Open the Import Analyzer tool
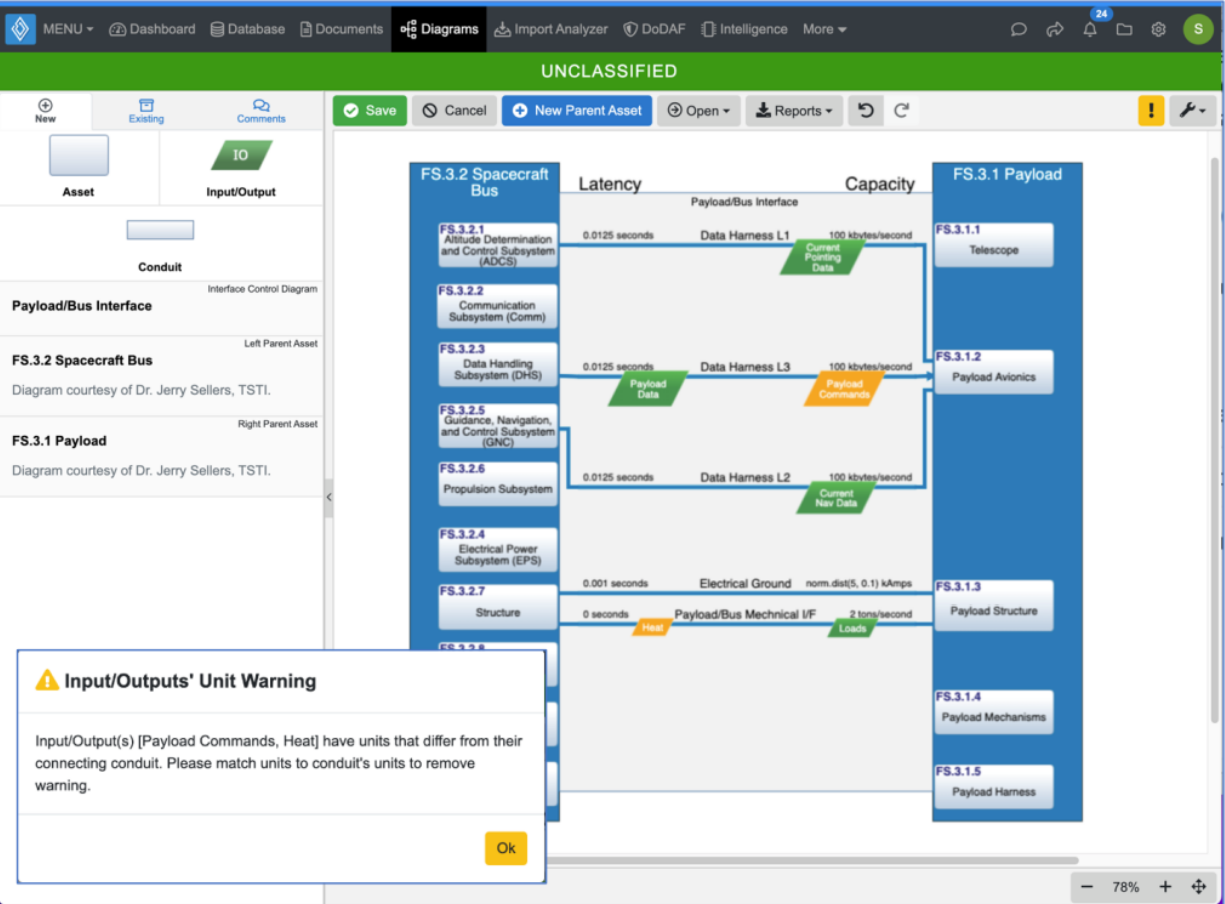 551,29
